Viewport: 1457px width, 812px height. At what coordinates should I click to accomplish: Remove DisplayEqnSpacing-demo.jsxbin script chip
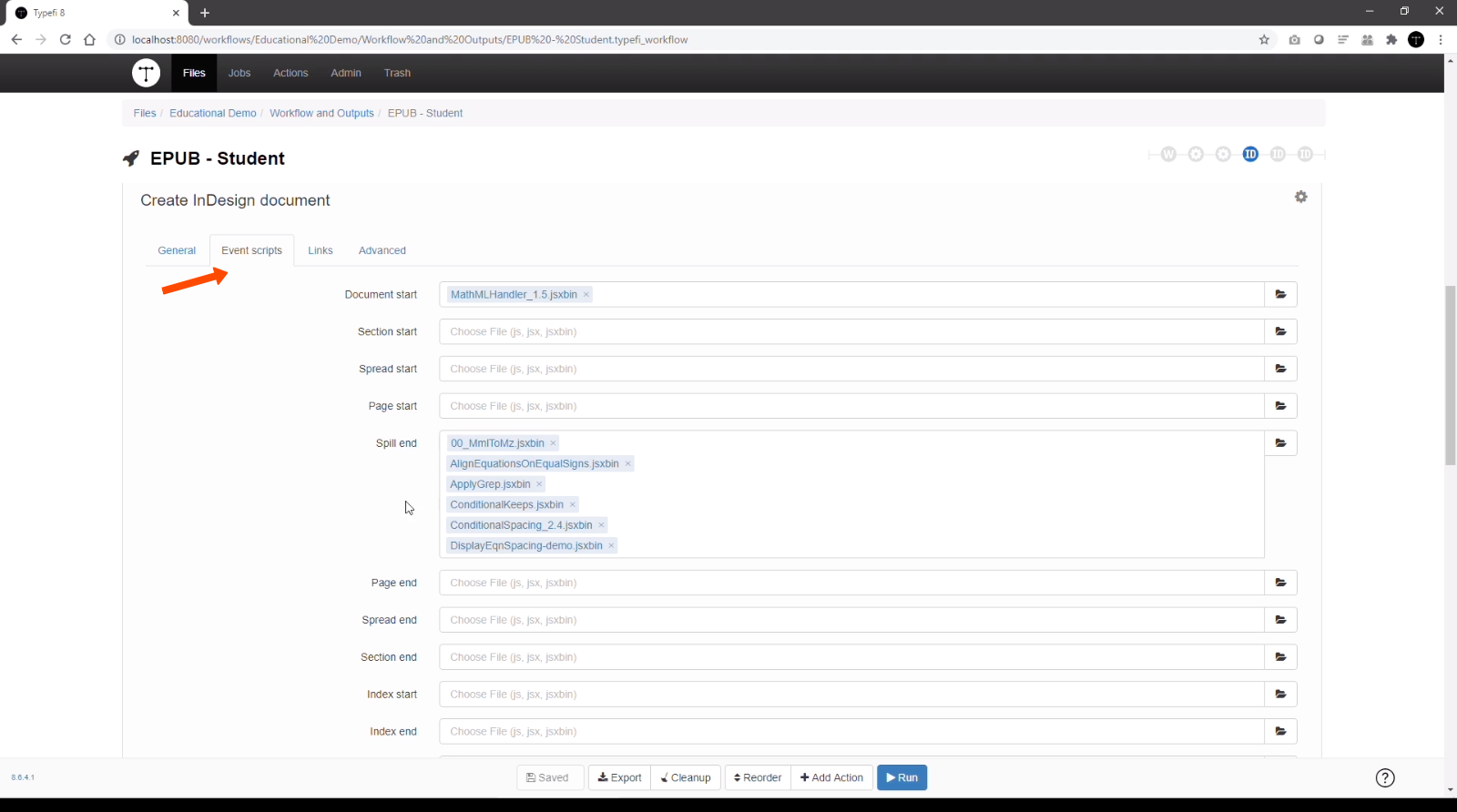tap(611, 546)
